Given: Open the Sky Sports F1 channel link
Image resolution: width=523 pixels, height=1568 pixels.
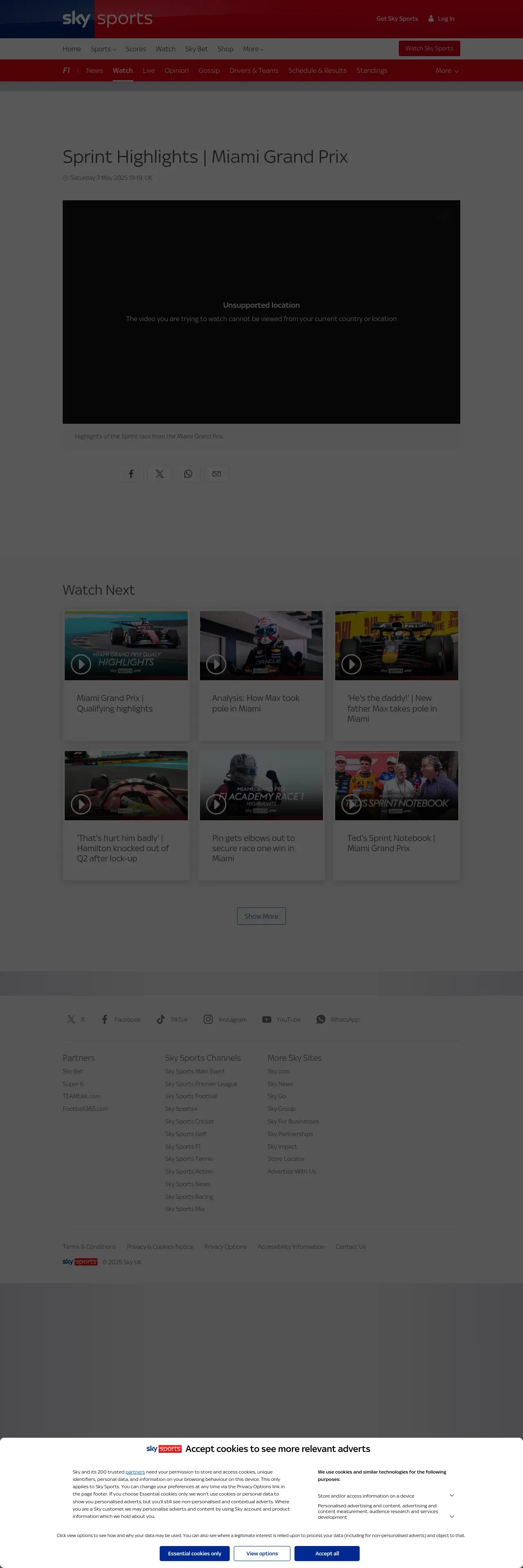Looking at the screenshot, I should (182, 1147).
